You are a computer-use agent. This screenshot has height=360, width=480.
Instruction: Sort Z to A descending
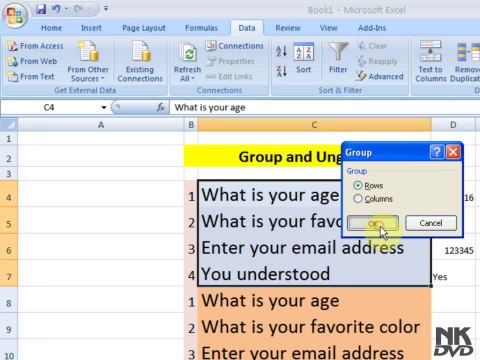pos(281,71)
